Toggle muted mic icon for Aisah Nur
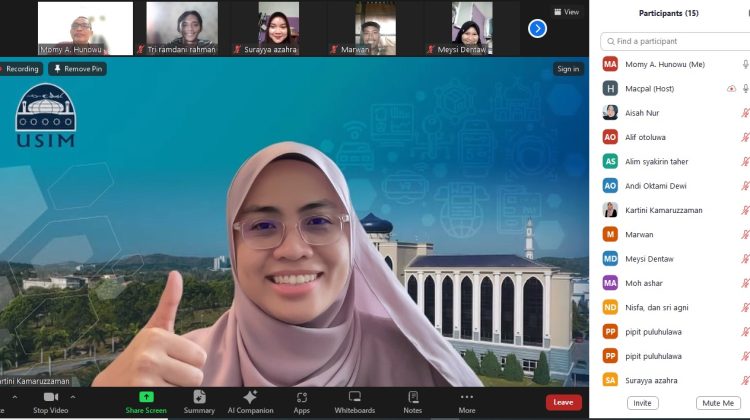The image size is (750, 420). pos(745,113)
